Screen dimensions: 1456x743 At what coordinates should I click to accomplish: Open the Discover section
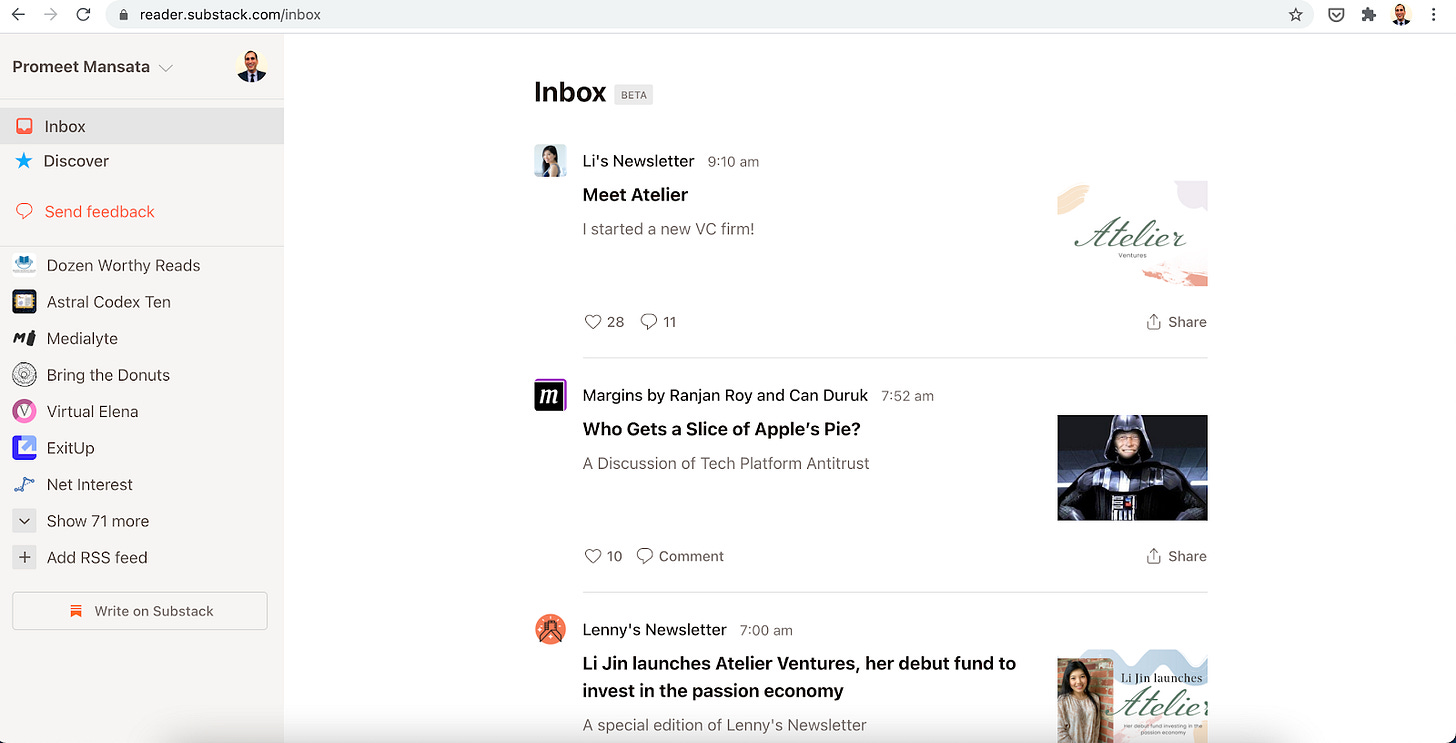click(x=76, y=161)
